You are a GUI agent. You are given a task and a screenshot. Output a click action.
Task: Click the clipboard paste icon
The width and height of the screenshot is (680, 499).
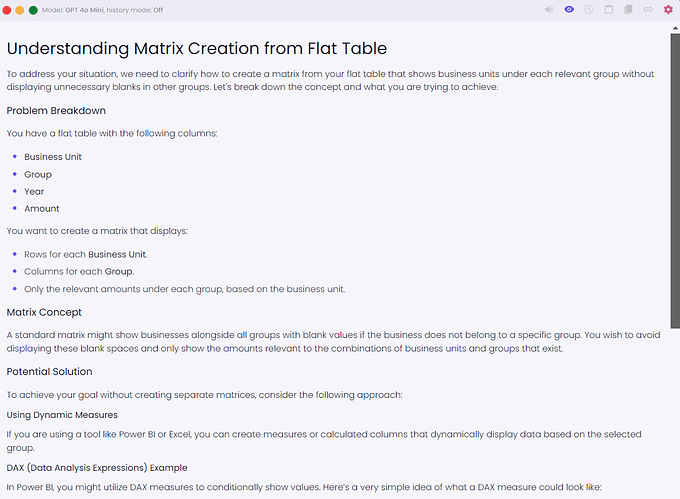click(x=608, y=10)
